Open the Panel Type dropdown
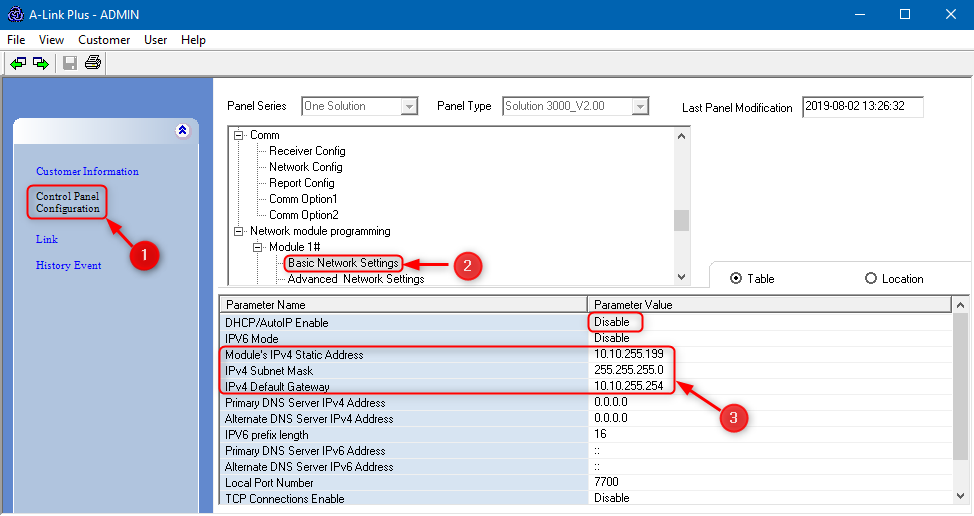The image size is (974, 516). (640, 107)
